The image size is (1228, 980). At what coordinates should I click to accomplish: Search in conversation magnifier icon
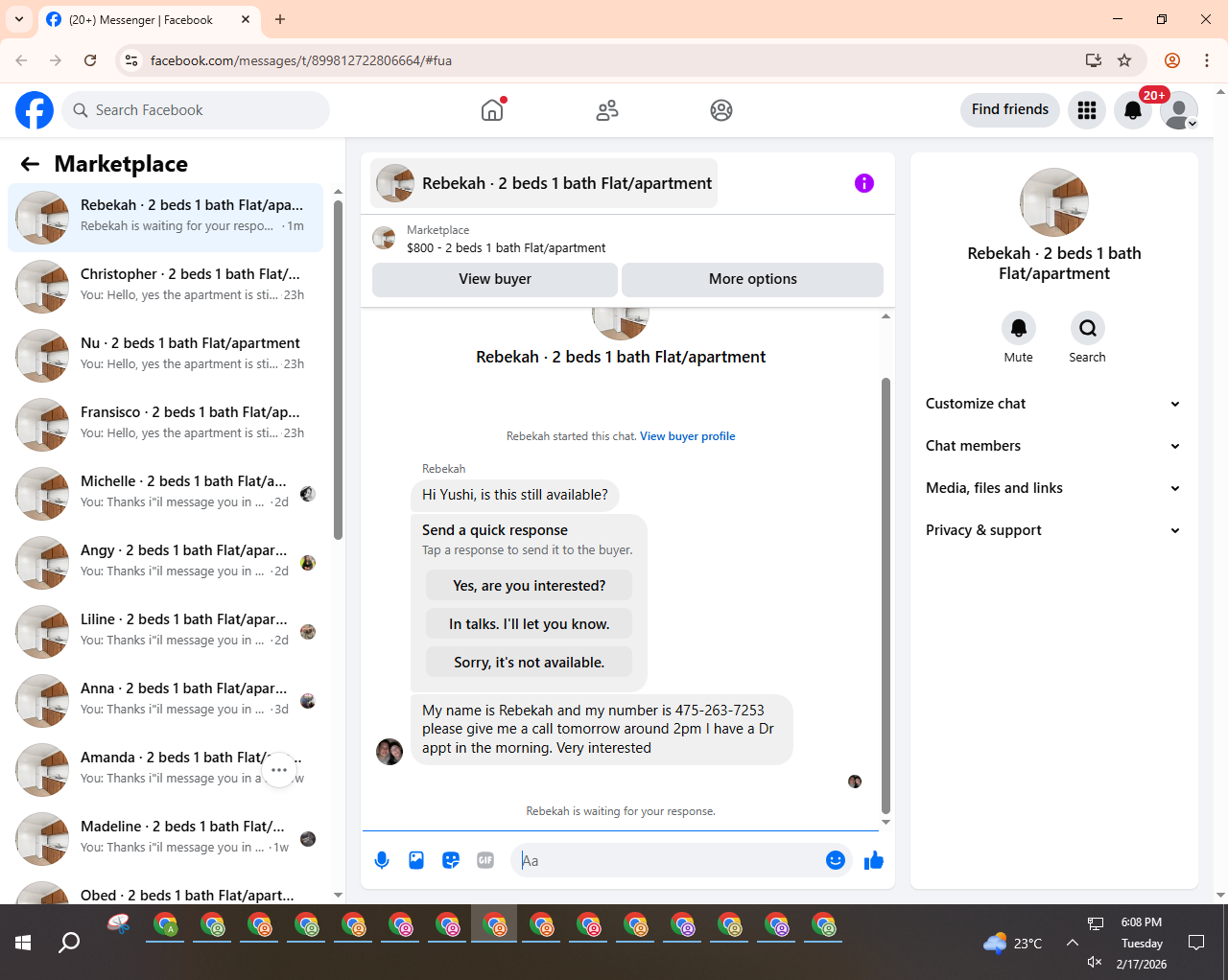[x=1087, y=328]
